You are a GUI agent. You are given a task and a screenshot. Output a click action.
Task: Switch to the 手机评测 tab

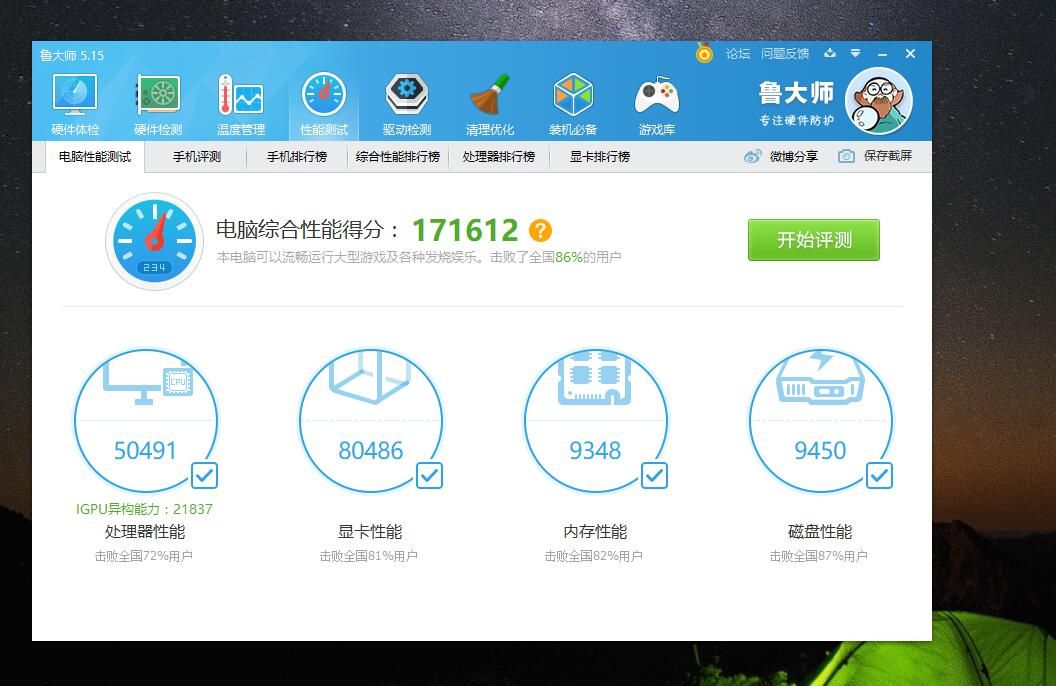pyautogui.click(x=196, y=157)
